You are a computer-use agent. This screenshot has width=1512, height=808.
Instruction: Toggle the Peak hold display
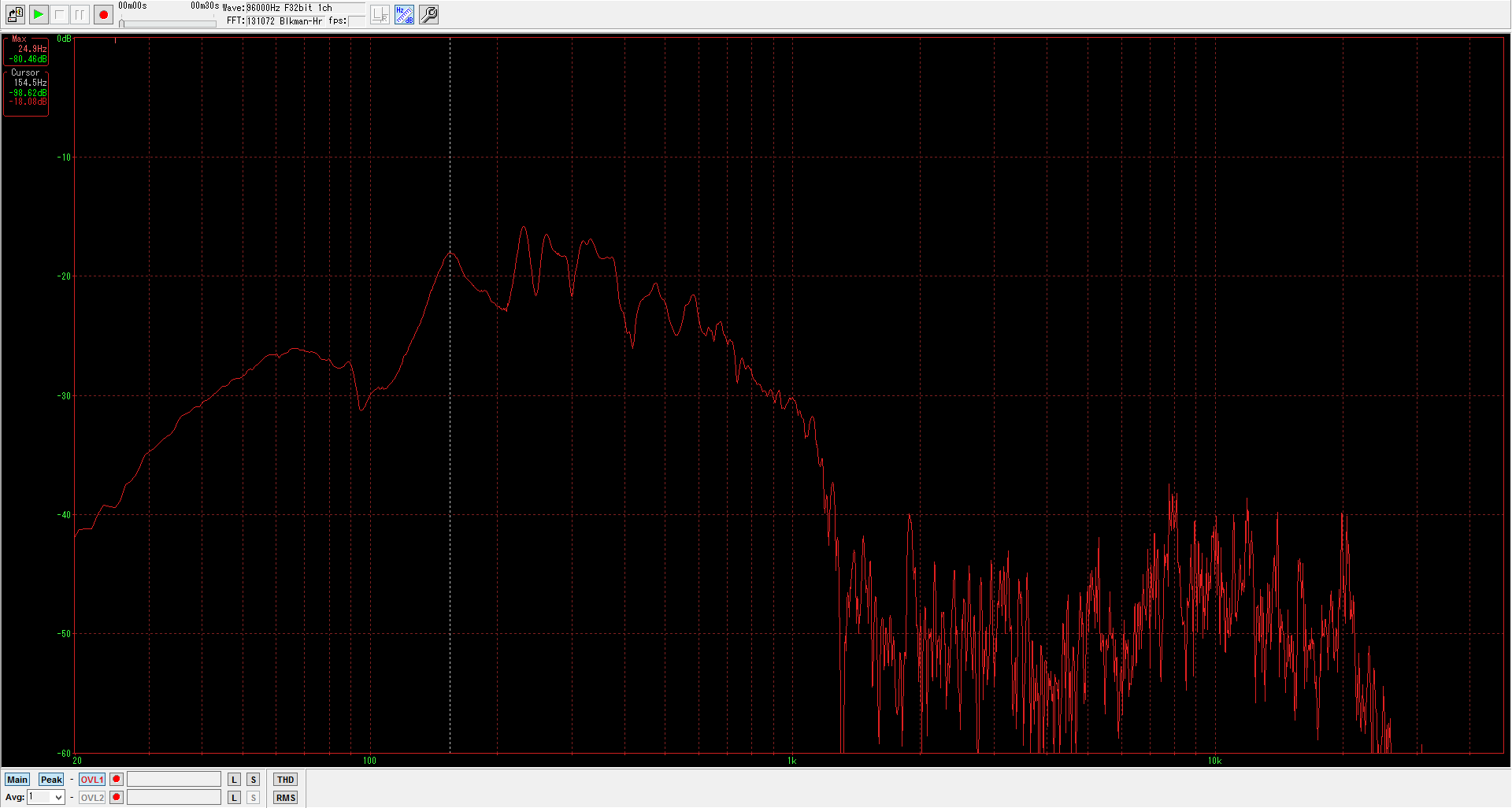point(51,780)
